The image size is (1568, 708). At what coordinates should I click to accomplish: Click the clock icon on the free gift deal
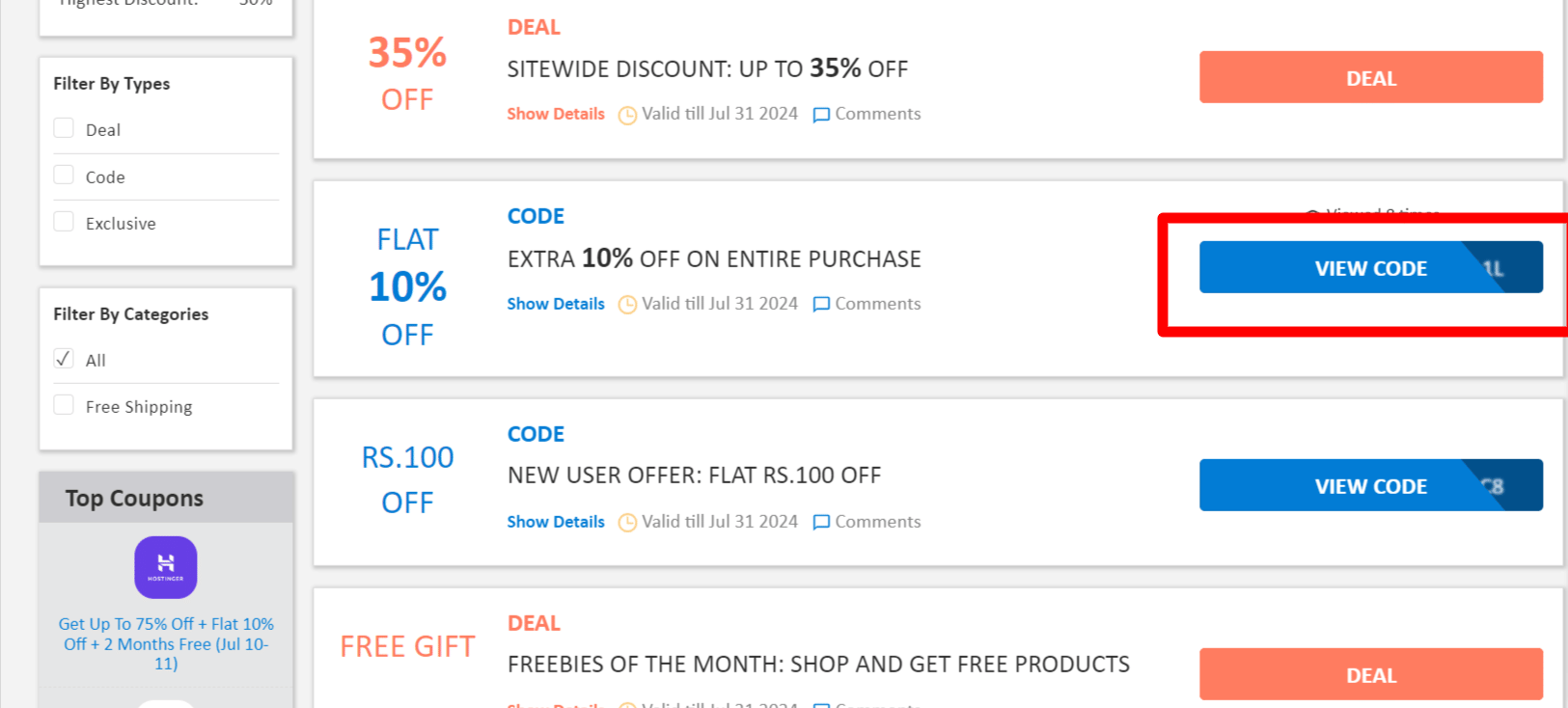tap(626, 705)
